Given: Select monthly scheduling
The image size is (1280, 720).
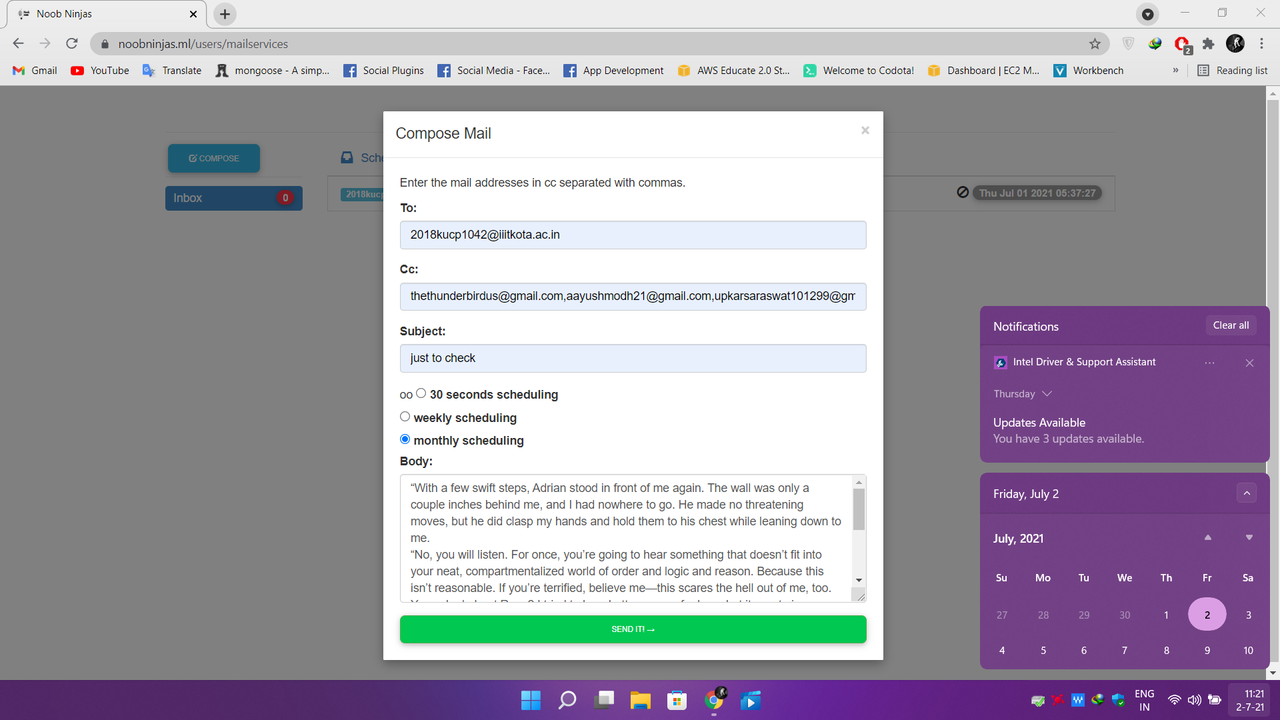Looking at the screenshot, I should [x=404, y=439].
